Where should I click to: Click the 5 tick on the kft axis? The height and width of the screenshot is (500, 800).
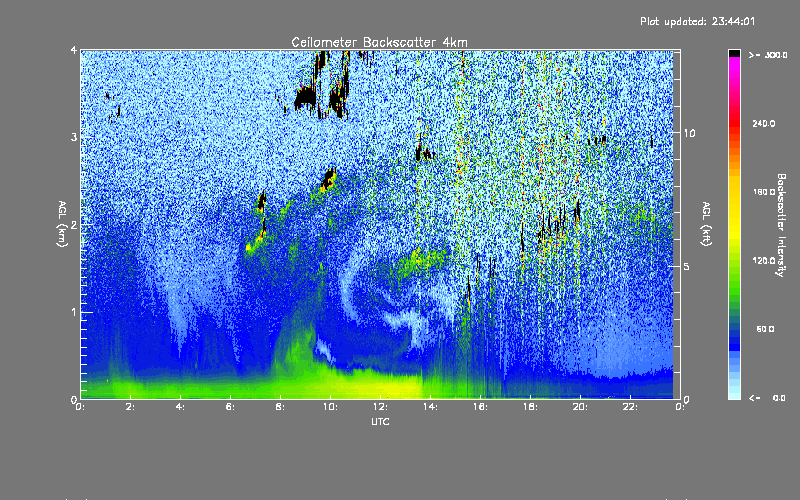(x=686, y=266)
